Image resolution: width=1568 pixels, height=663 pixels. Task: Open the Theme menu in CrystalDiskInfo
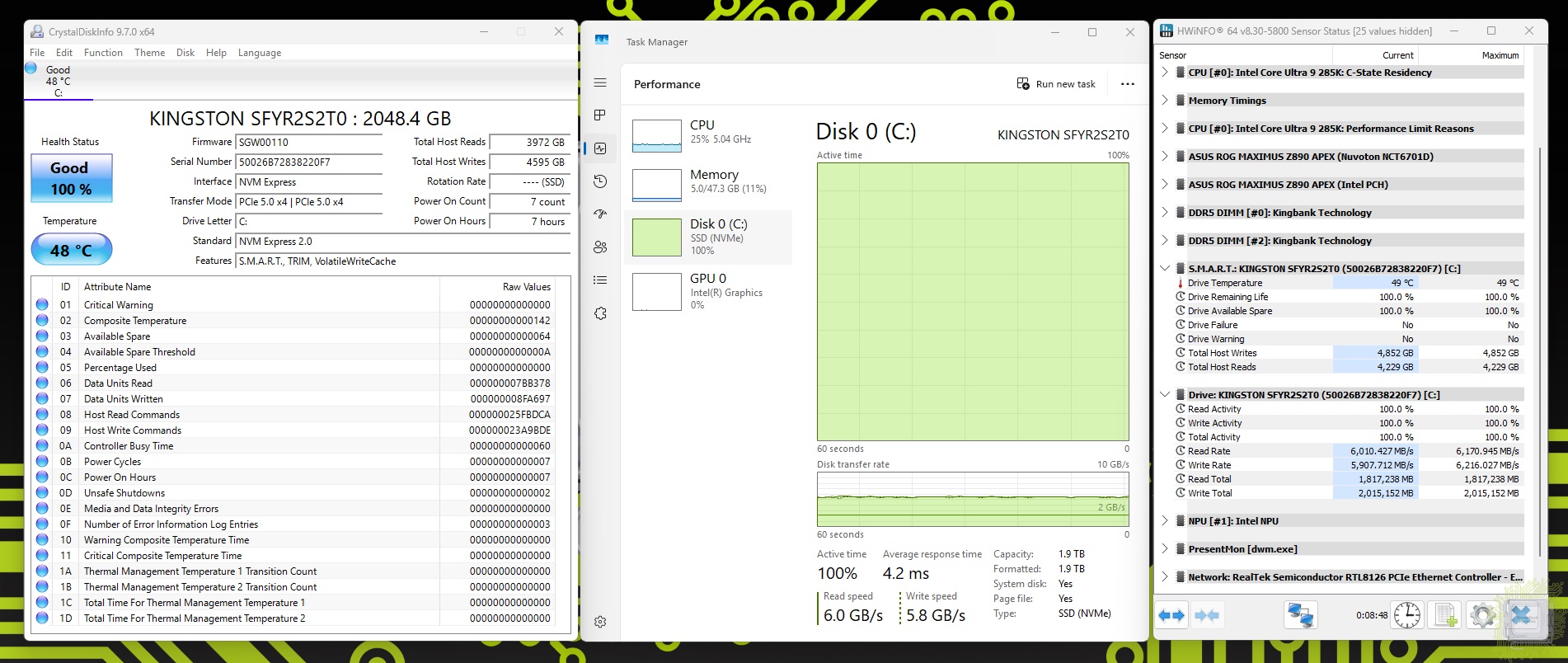pos(150,53)
